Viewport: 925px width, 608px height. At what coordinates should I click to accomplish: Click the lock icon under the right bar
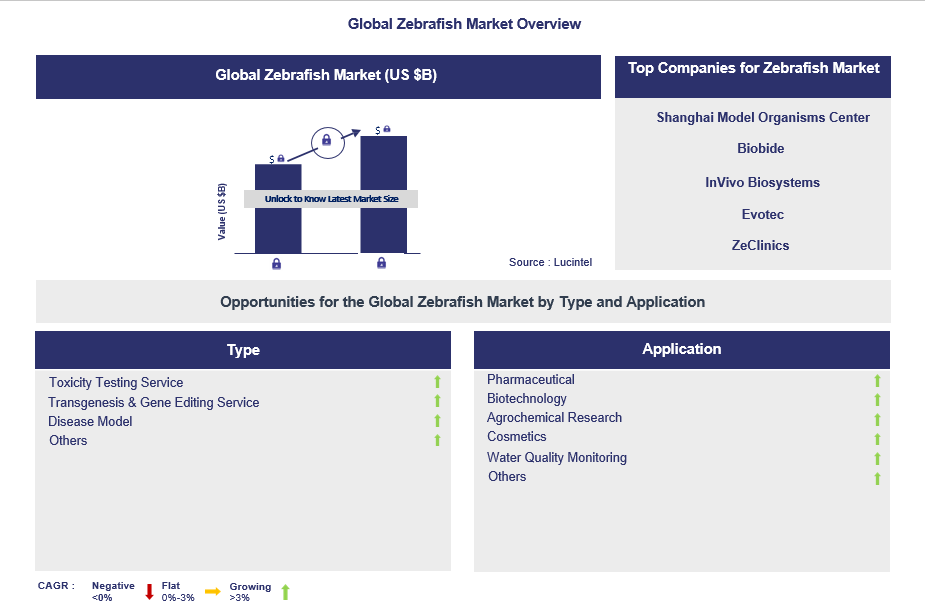(381, 264)
